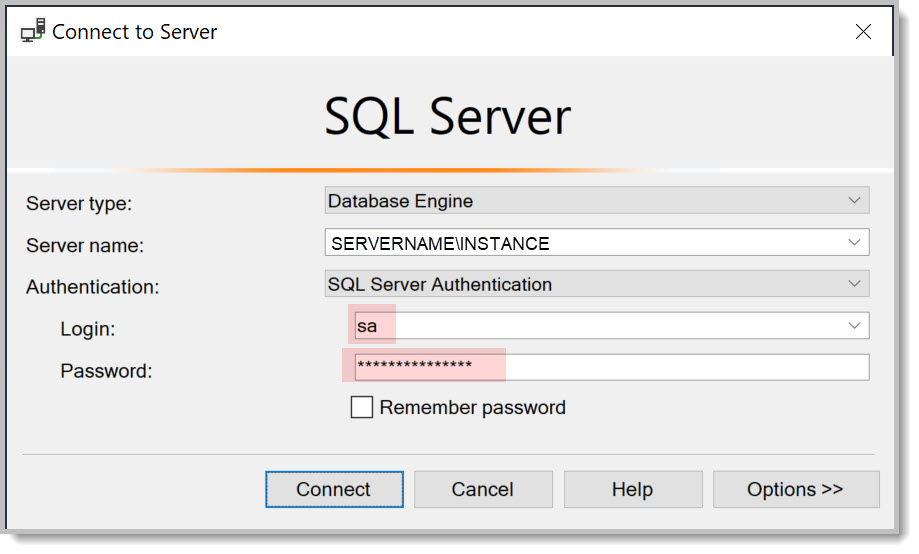This screenshot has height=554, width=919.
Task: Click the Connect to Server title icon
Action: point(33,30)
